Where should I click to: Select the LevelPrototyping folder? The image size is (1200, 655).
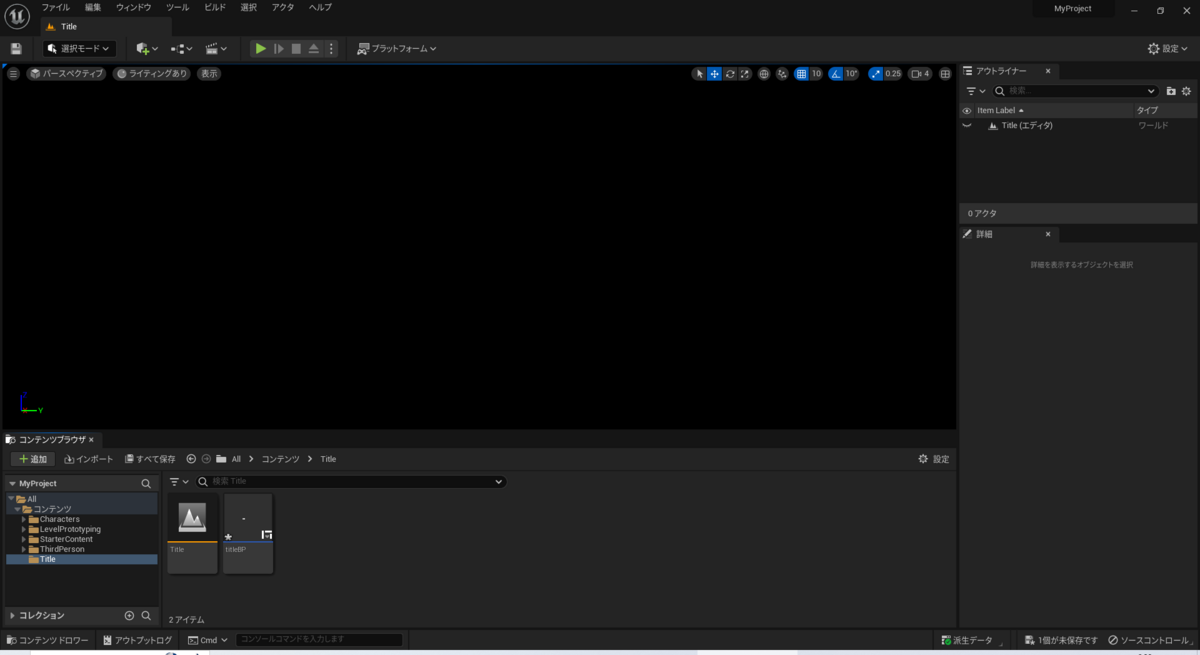point(70,529)
